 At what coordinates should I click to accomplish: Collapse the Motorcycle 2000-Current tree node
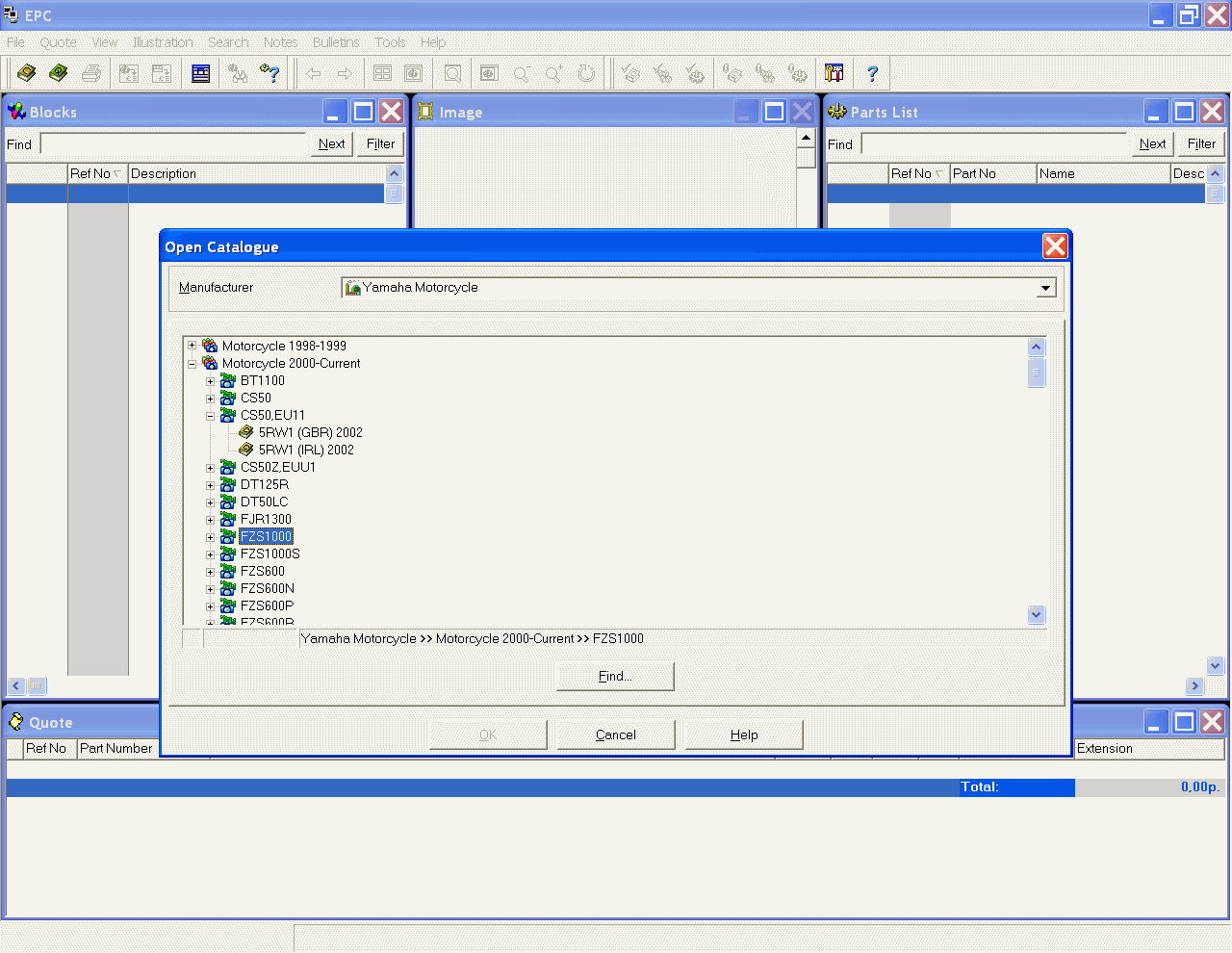coord(192,363)
